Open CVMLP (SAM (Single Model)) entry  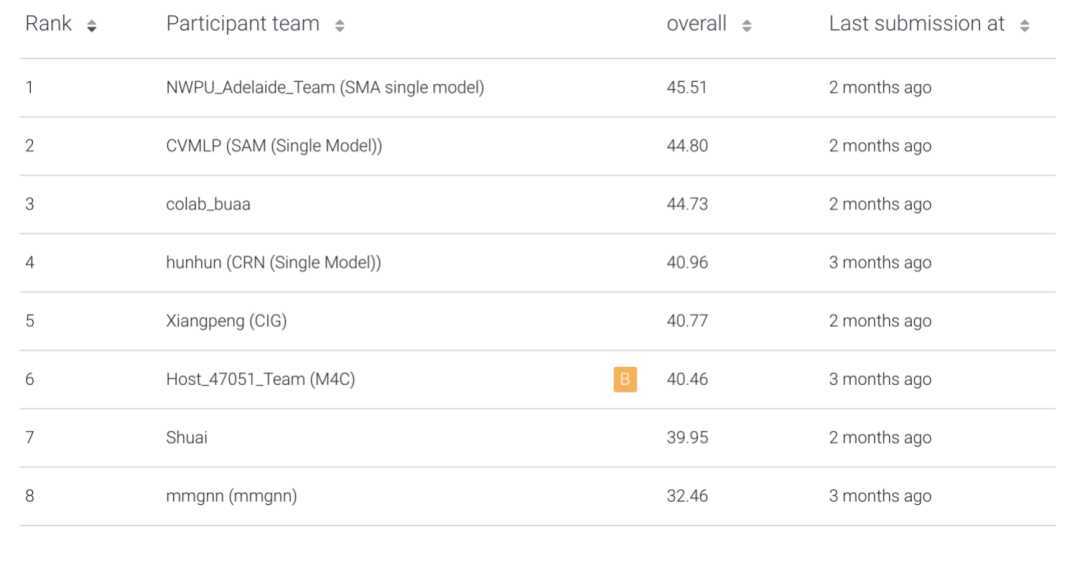(x=274, y=146)
